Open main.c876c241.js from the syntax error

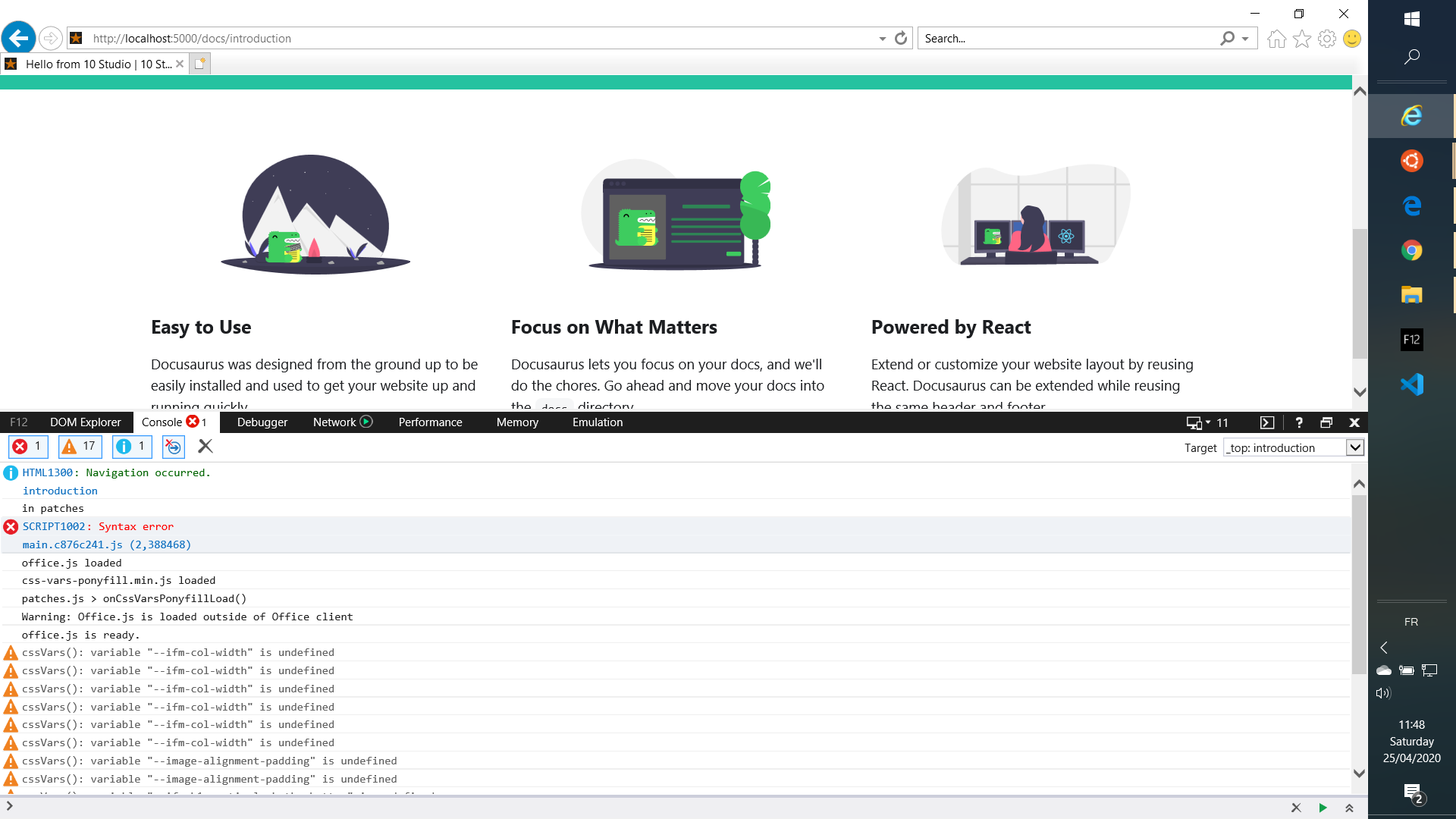point(73,544)
